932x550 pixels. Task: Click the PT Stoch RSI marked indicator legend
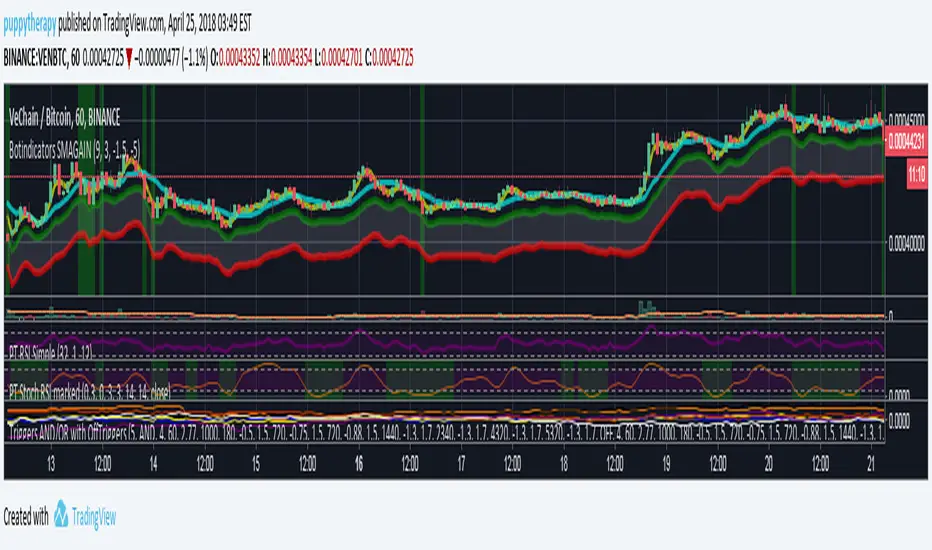point(90,391)
